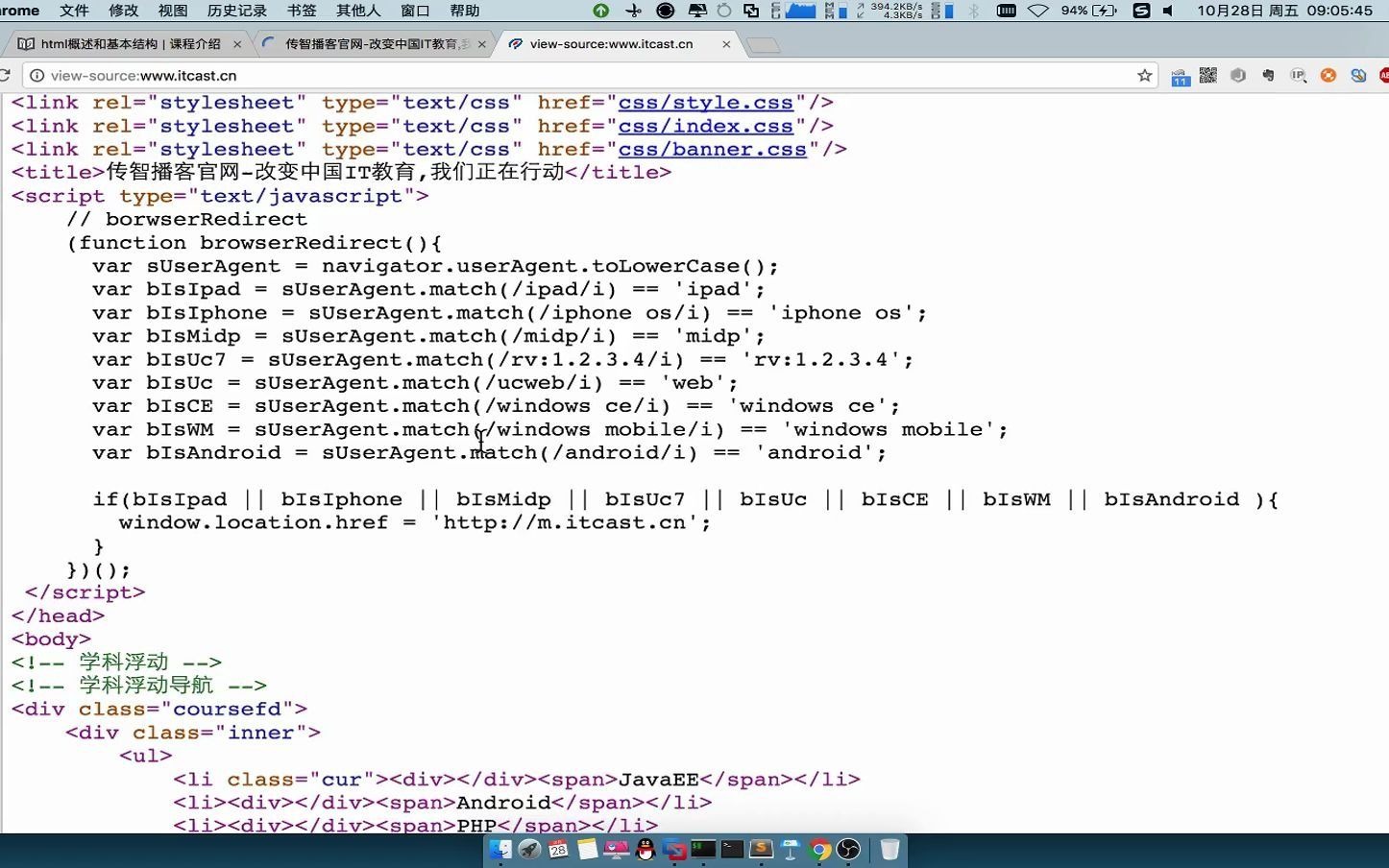Switch to the 传智播客官网 tab
The image size is (1389, 868).
pyautogui.click(x=377, y=44)
